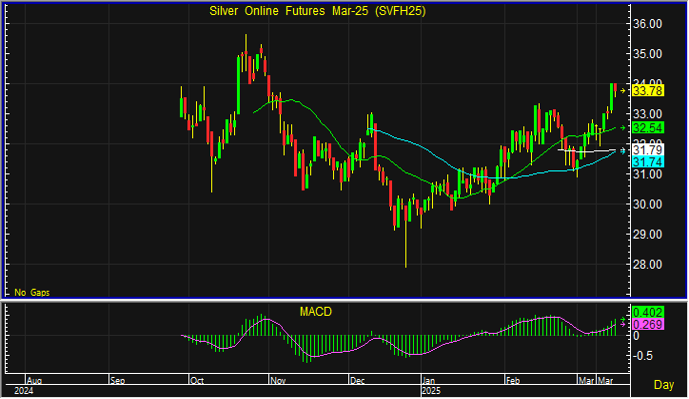Click the 33.00 price axis label
Image resolution: width=689 pixels, height=399 pixels.
pos(647,114)
